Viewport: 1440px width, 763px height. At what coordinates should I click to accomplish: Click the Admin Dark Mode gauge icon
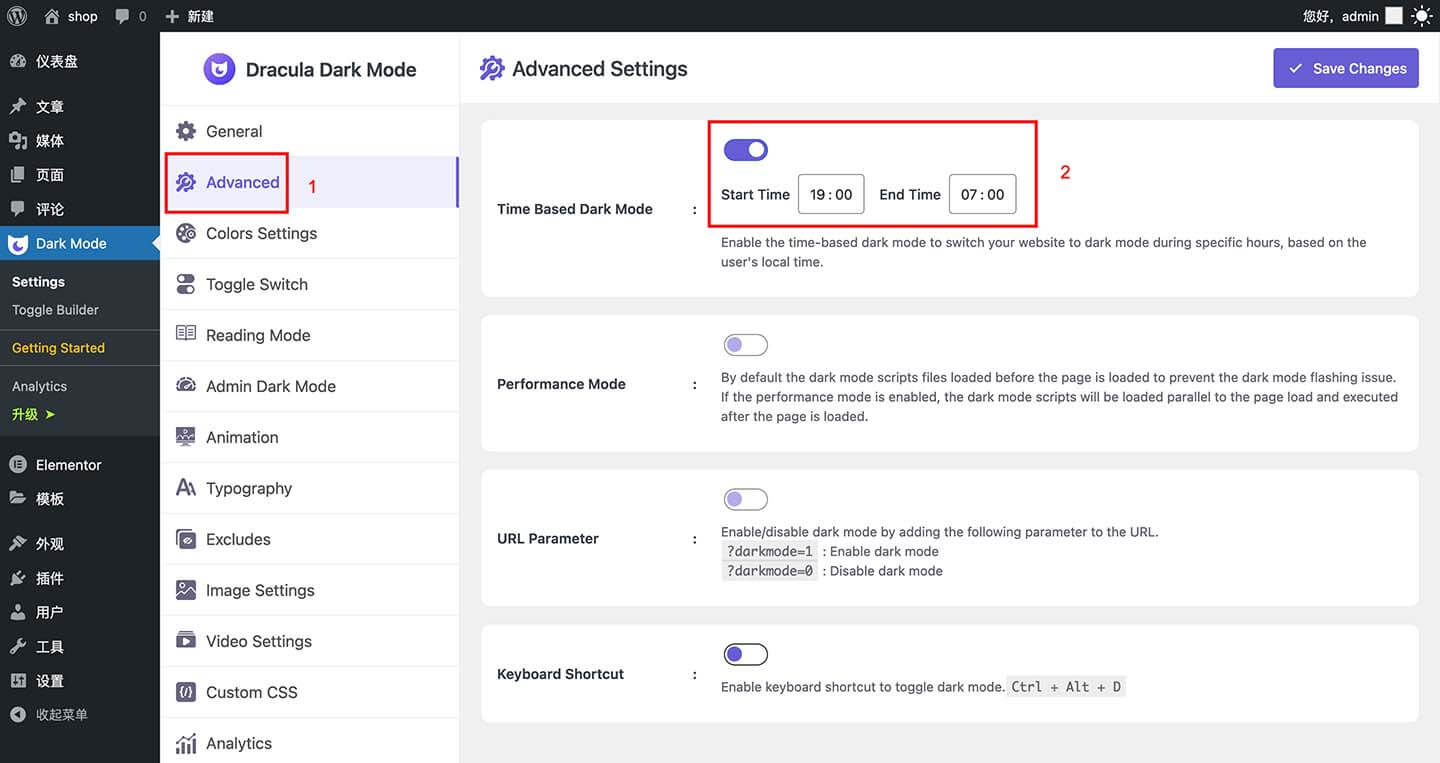tap(186, 385)
